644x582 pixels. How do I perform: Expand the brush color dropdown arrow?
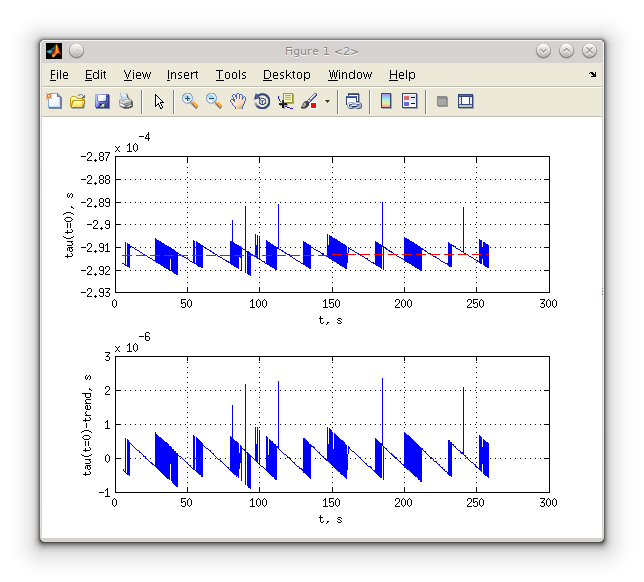click(x=326, y=101)
